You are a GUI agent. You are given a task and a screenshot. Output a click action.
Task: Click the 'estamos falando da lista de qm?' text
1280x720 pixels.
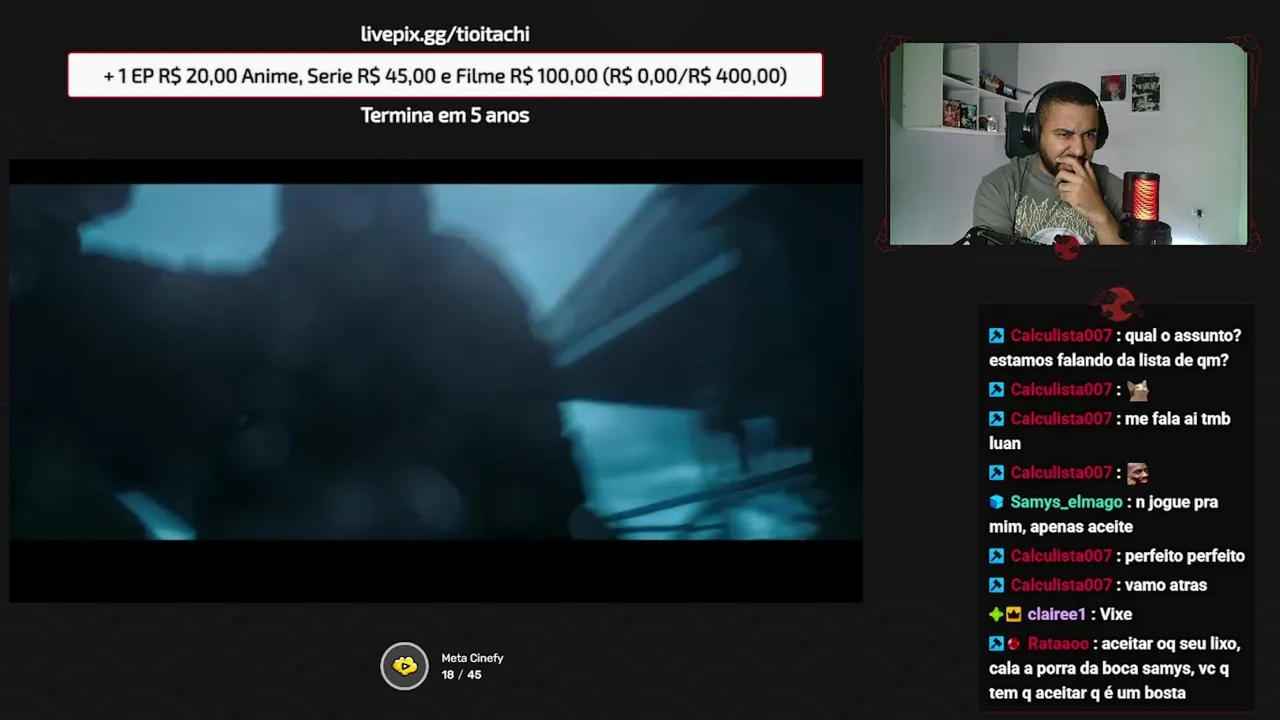1109,360
